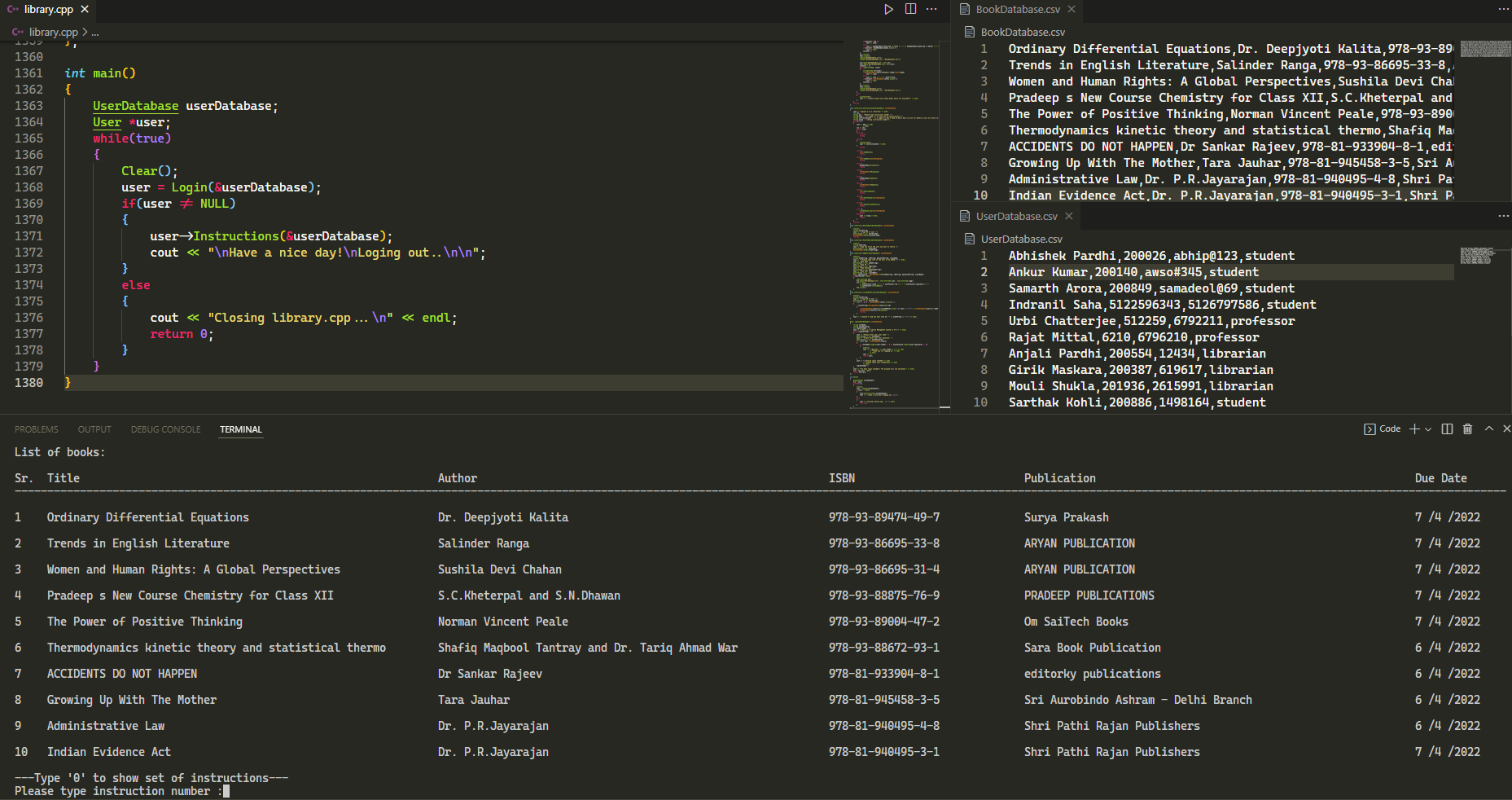Select the Code shell entry in terminal panel
The width and height of the screenshot is (1512, 800).
click(x=1382, y=429)
